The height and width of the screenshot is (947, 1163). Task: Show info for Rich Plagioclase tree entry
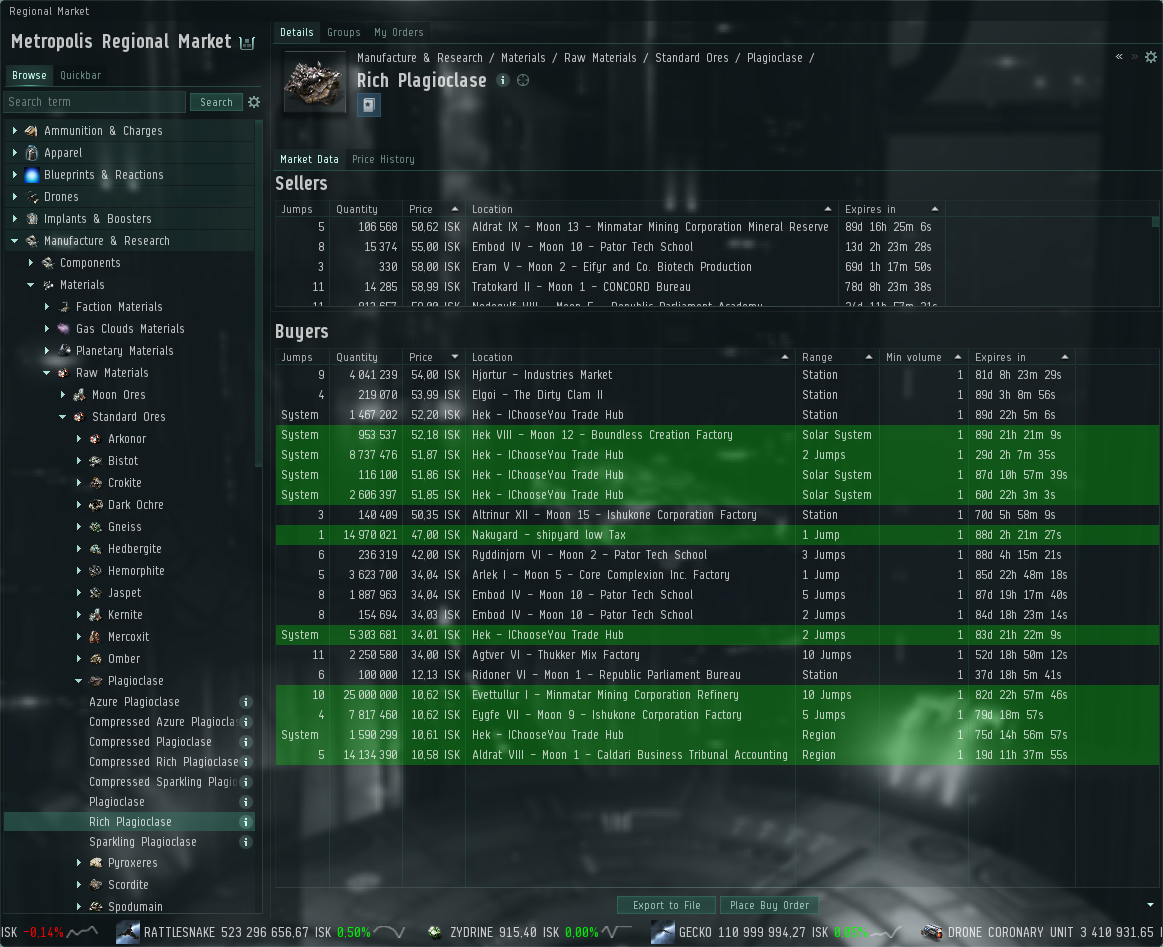coord(246,822)
